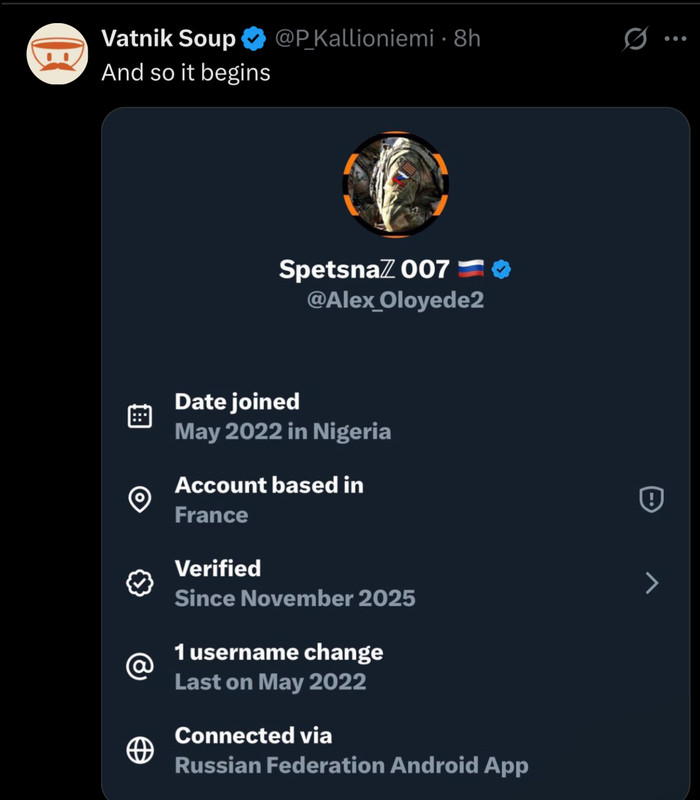Screen dimensions: 700x800
Task: Click Spetsnaz 007 blue verified badge
Action: pyautogui.click(x=502, y=269)
